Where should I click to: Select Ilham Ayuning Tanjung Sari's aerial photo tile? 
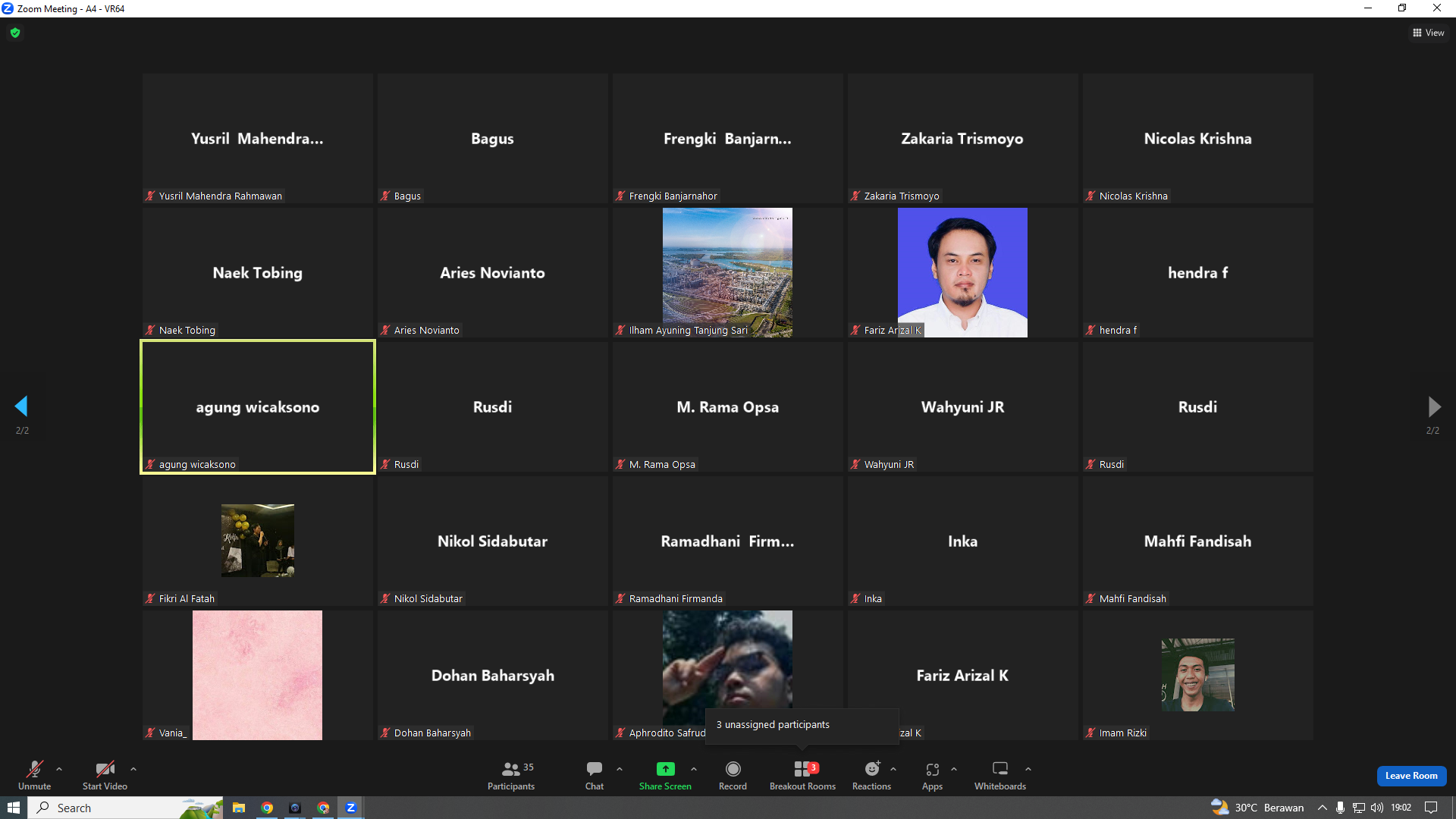click(x=727, y=272)
